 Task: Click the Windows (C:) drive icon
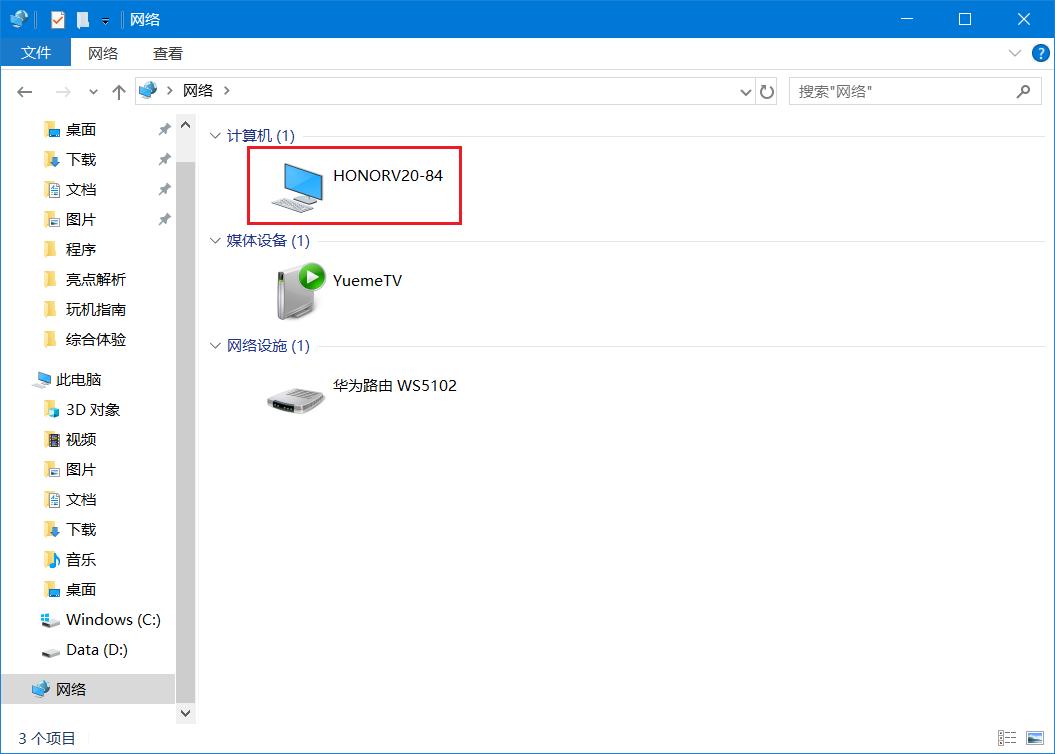click(x=50, y=620)
